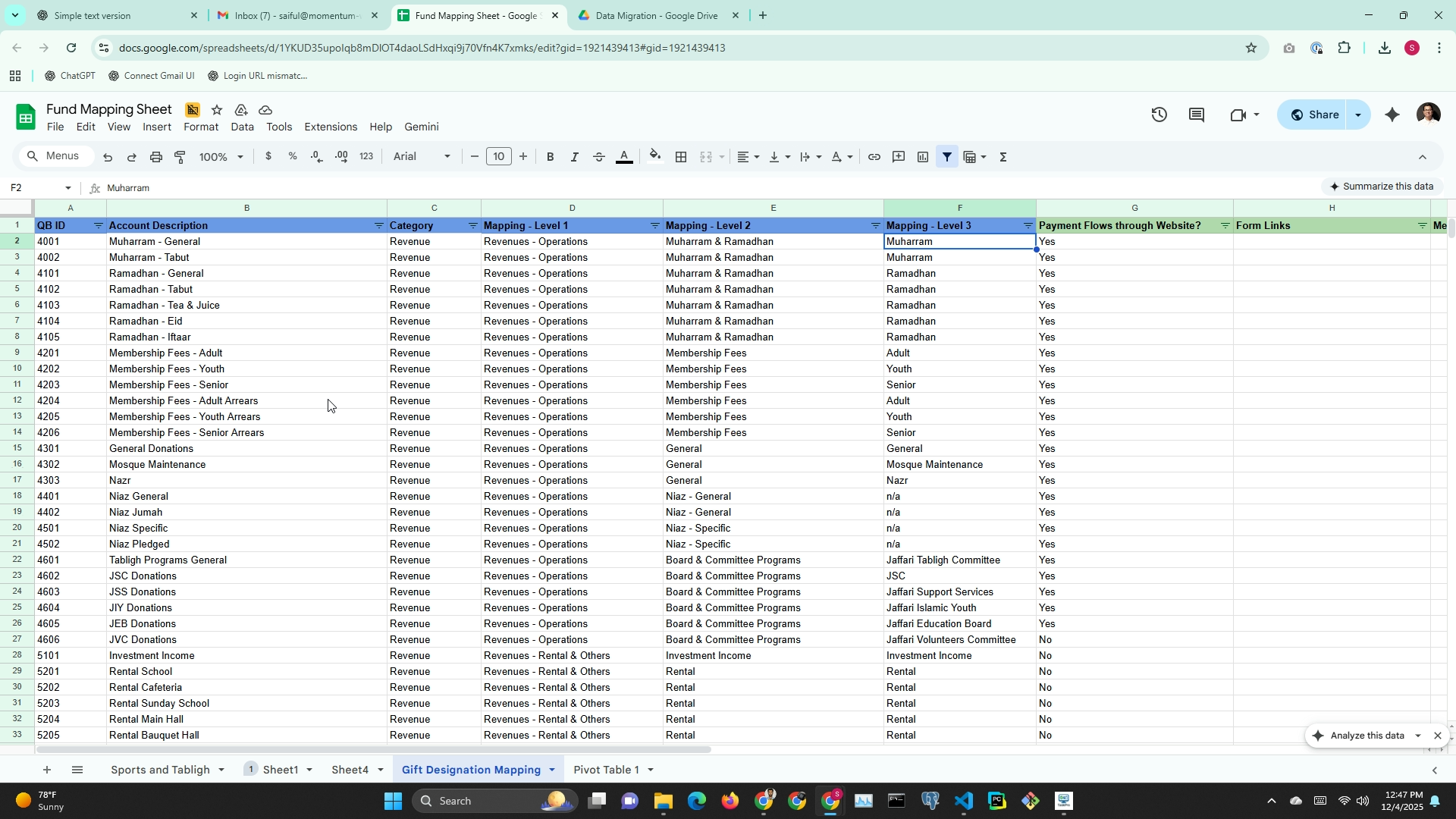Click Summarize this data button
This screenshot has width=1456, height=819.
pos(1380,187)
